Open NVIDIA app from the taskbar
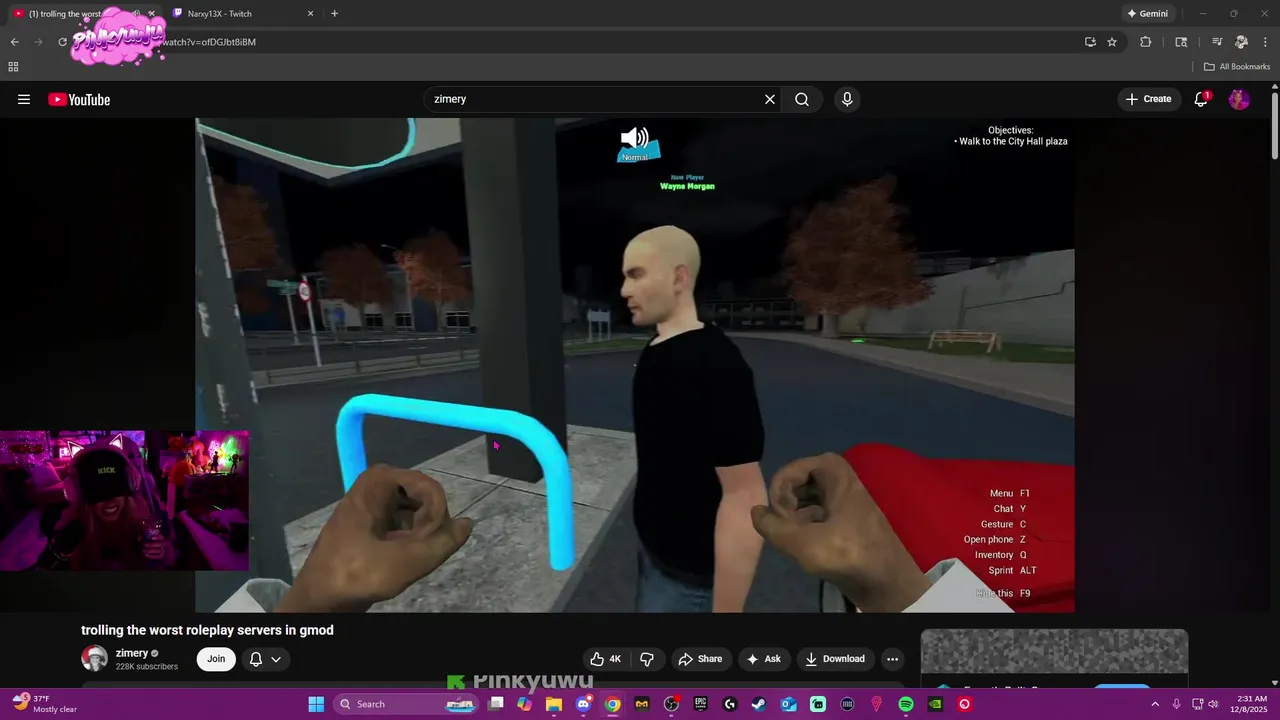Screen dimensions: 1280x720 [935, 704]
